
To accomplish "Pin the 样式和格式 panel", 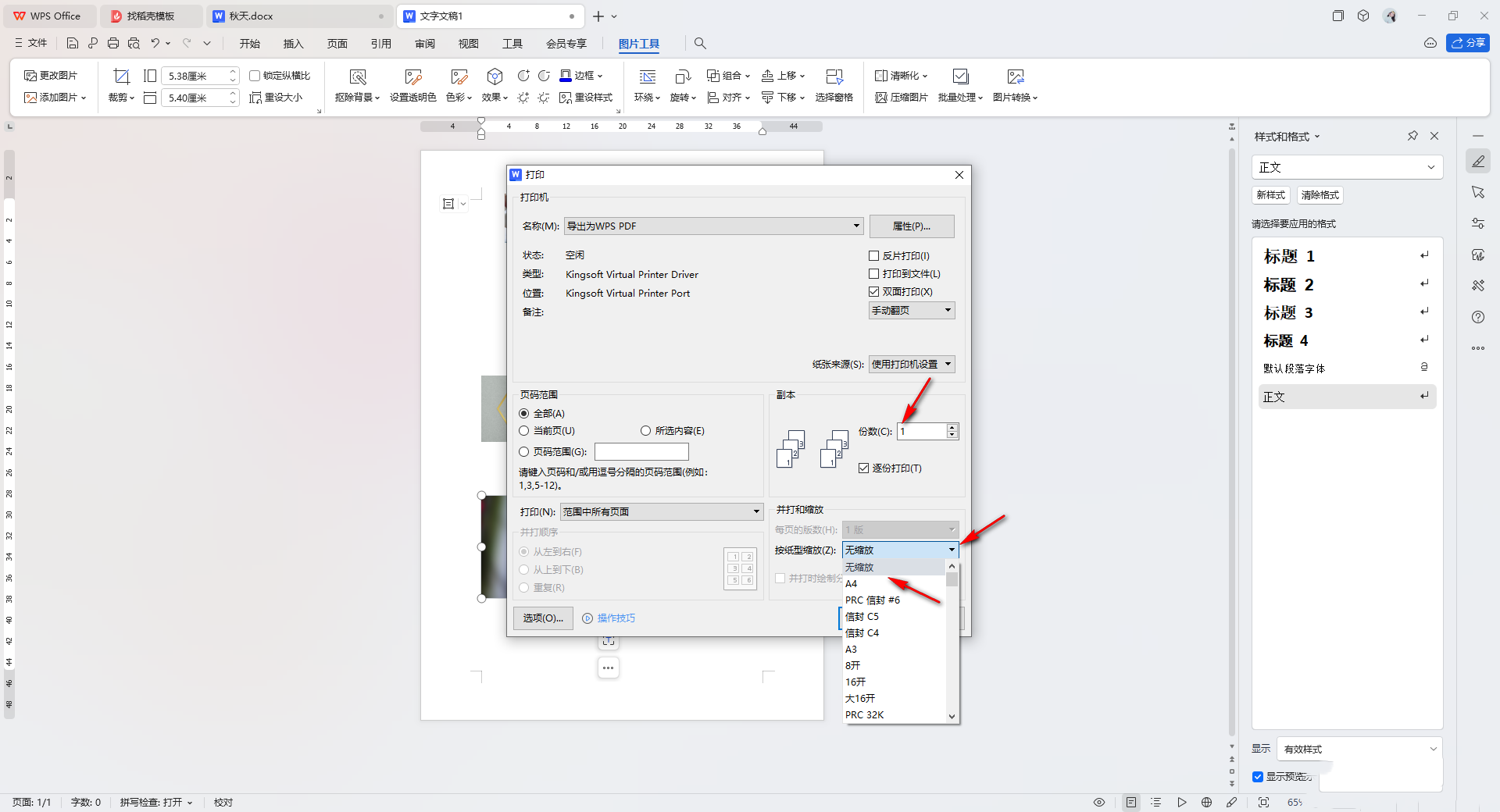I will pyautogui.click(x=1412, y=136).
